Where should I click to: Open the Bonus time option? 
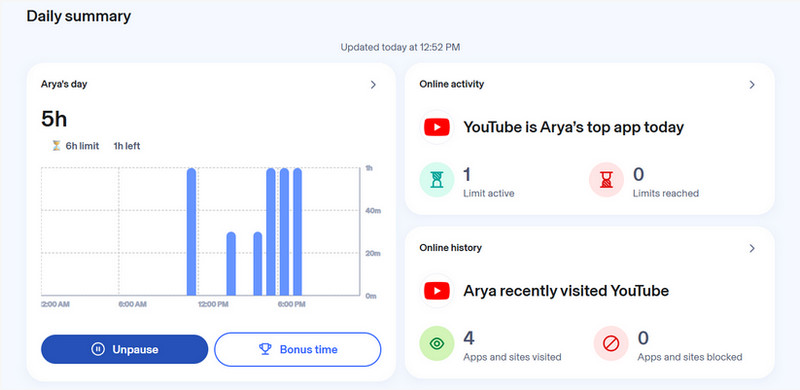297,349
